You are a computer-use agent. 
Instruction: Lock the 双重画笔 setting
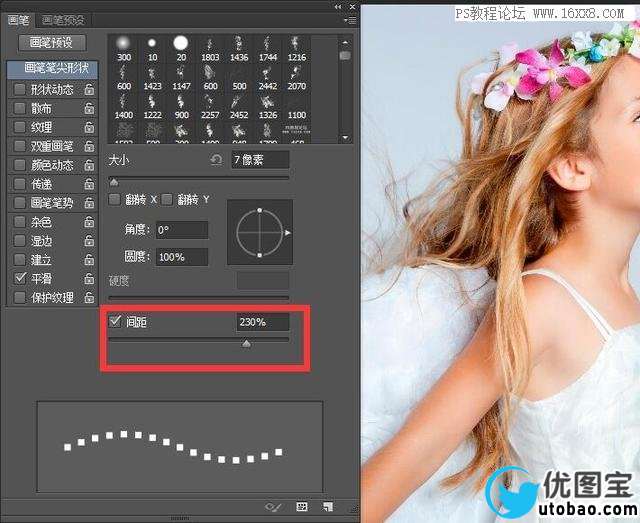click(x=89, y=146)
